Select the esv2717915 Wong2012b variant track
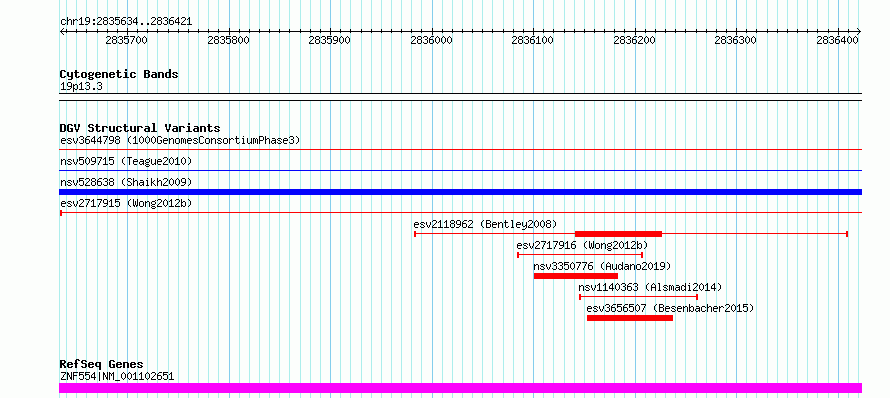The height and width of the screenshot is (398, 890). (x=460, y=212)
